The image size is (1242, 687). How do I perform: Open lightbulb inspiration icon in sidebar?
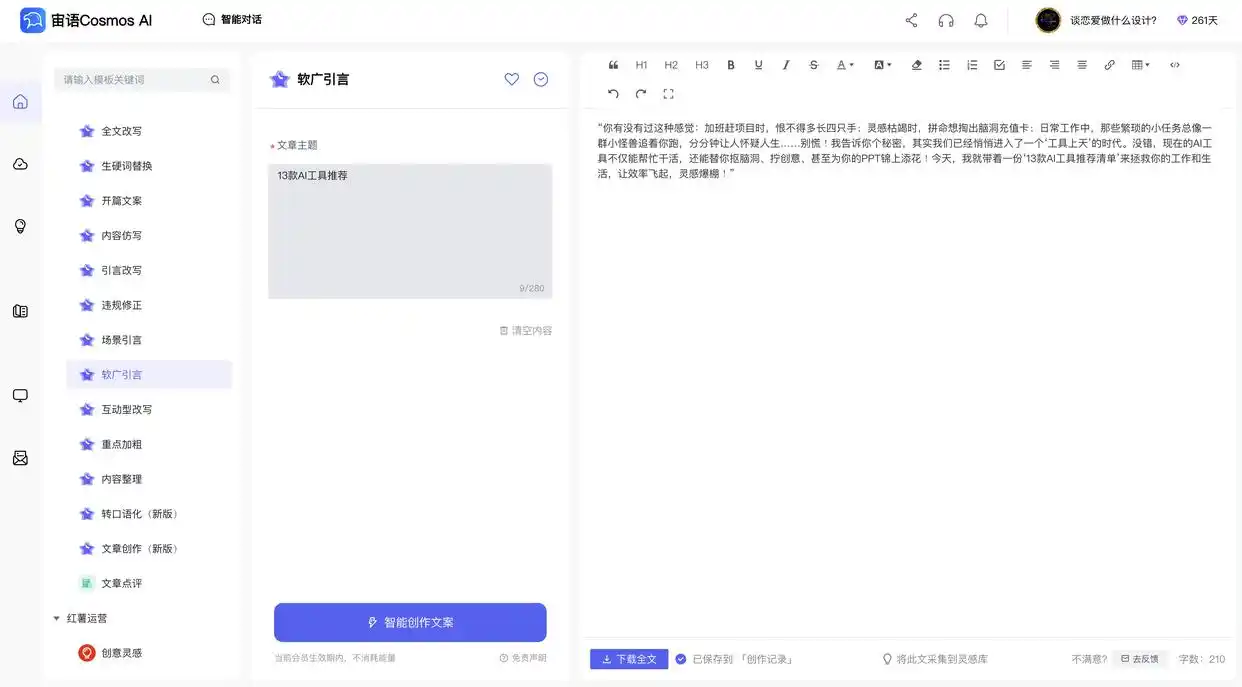[20, 226]
